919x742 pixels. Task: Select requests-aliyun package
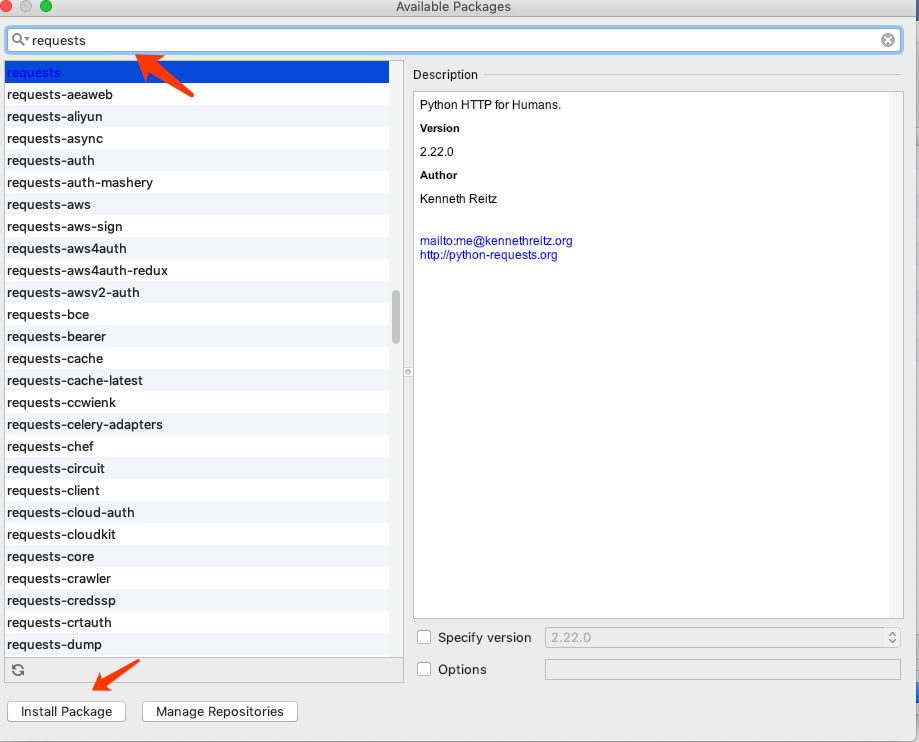[197, 117]
